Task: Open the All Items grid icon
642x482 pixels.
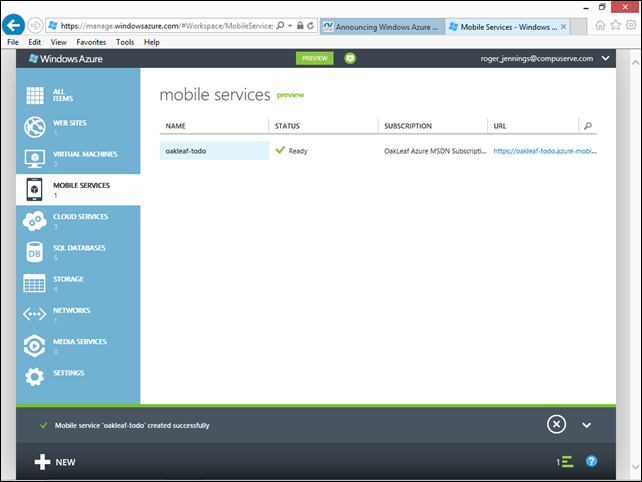Action: click(x=35, y=95)
